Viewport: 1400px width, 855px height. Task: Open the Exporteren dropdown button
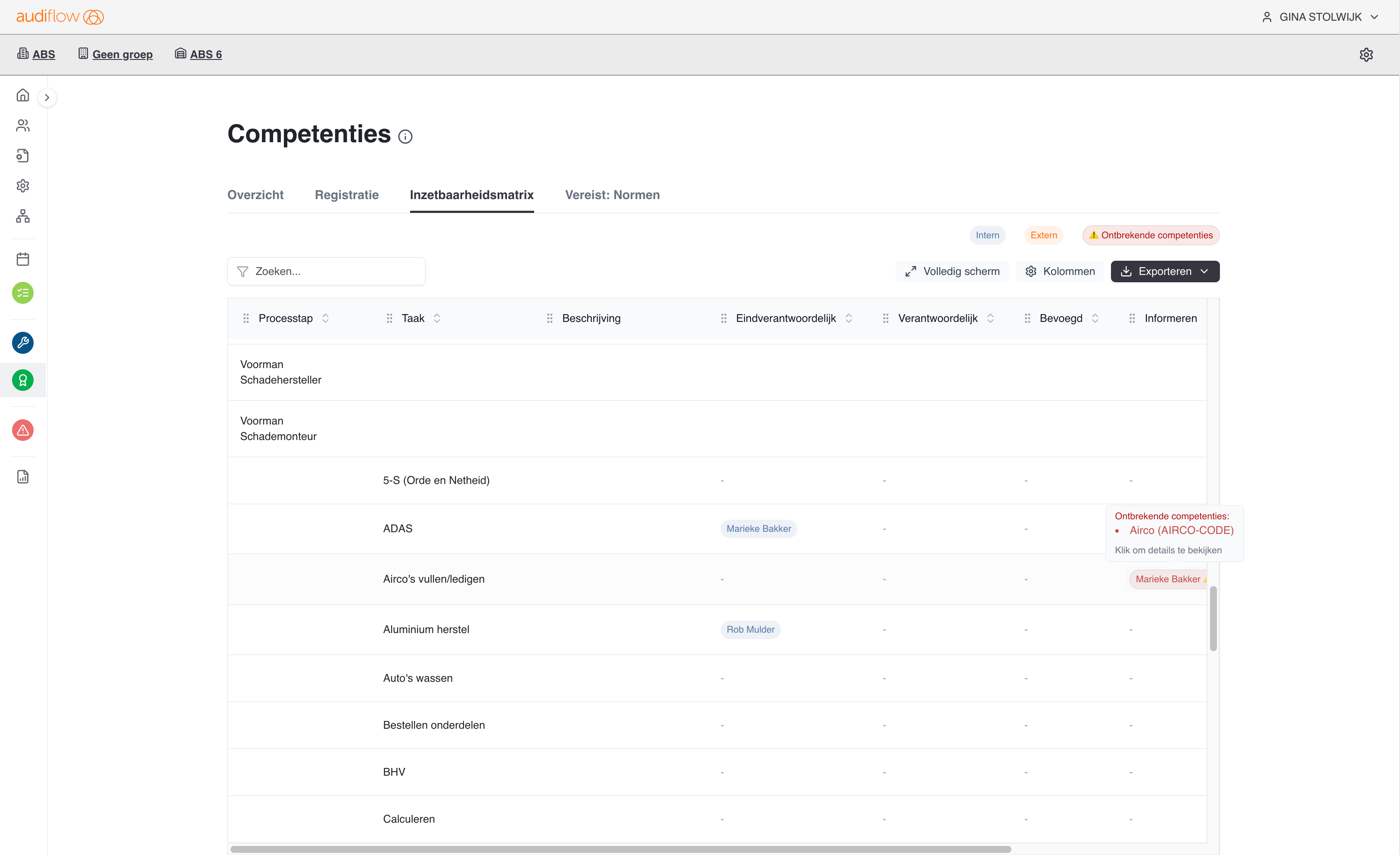click(1165, 272)
